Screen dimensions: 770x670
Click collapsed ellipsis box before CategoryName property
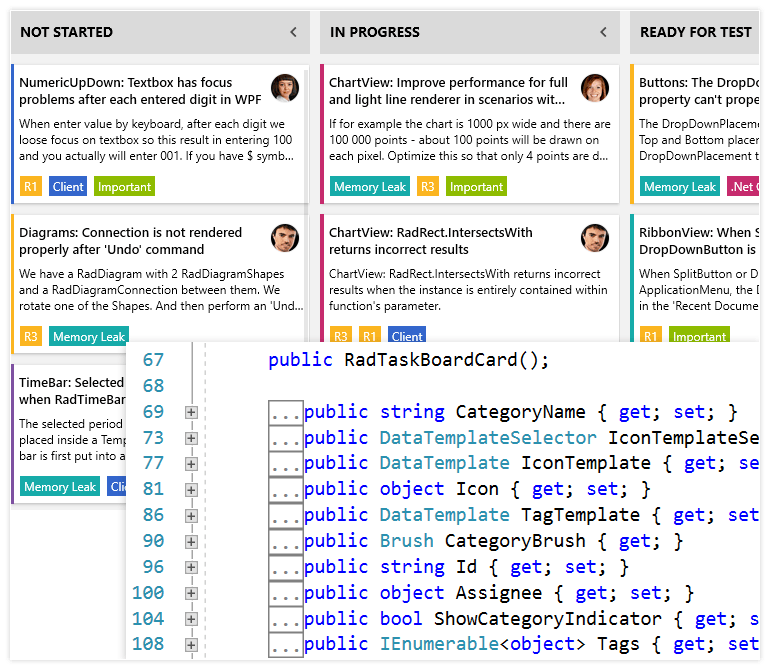coord(286,413)
